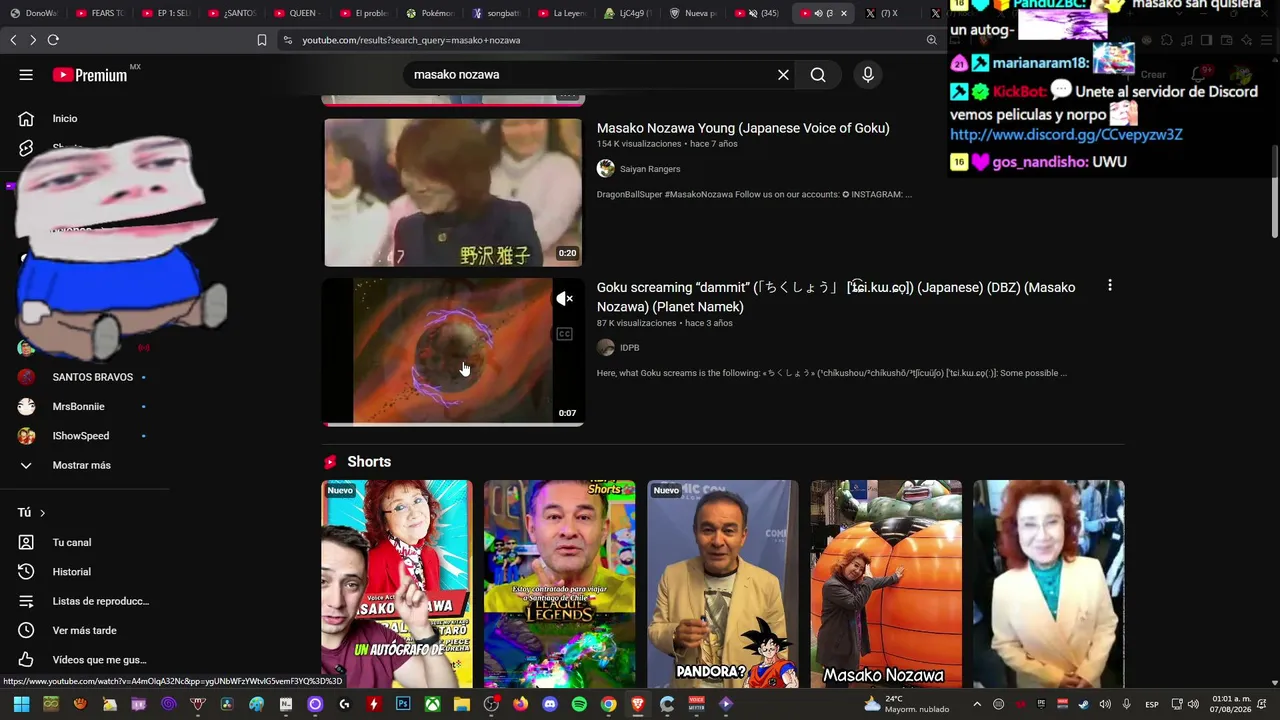Open the first Short with autograph caption
This screenshot has height=720, width=1280.
(x=397, y=584)
